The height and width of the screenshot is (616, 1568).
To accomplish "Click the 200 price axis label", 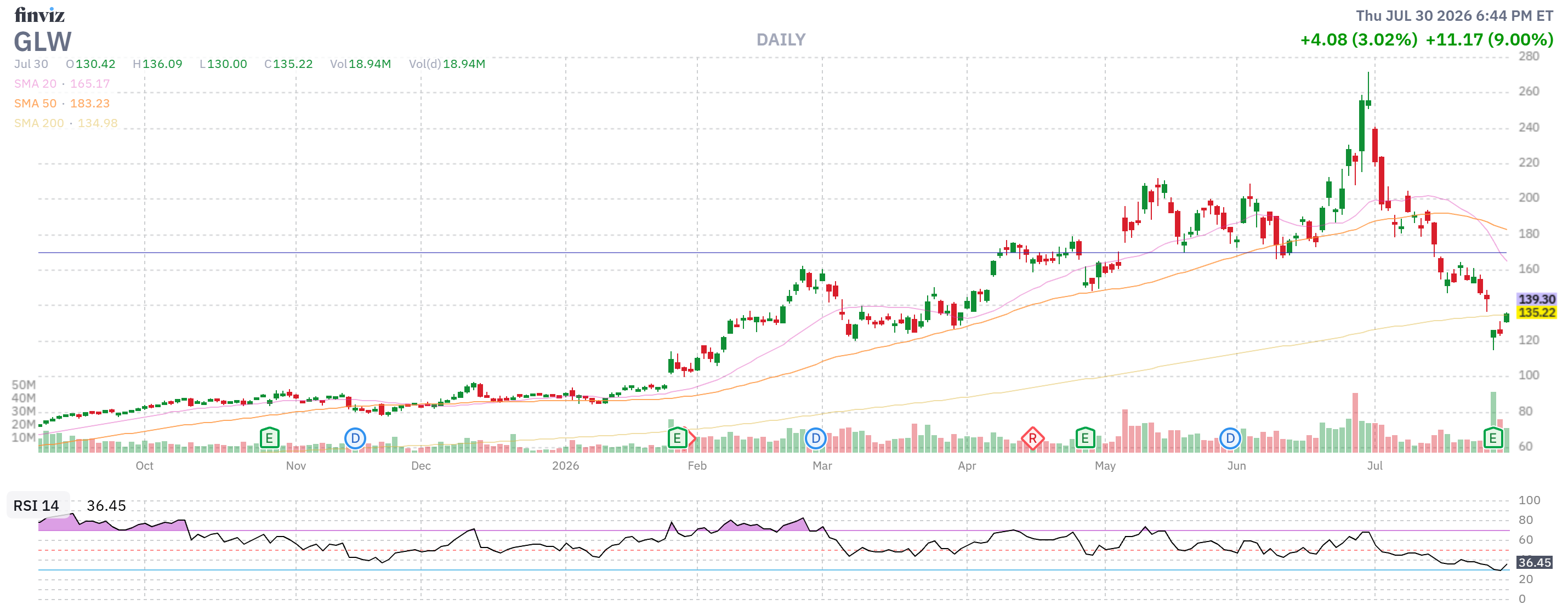I will tap(1529, 197).
